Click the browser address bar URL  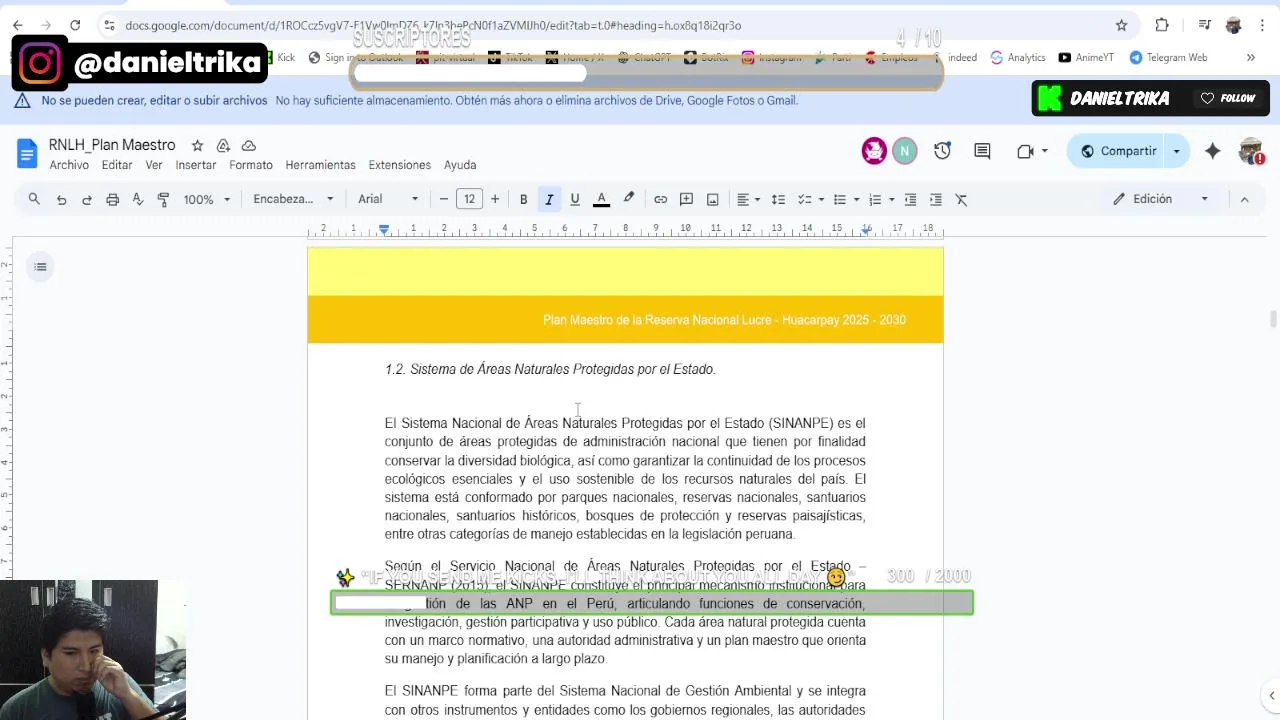[x=433, y=25]
